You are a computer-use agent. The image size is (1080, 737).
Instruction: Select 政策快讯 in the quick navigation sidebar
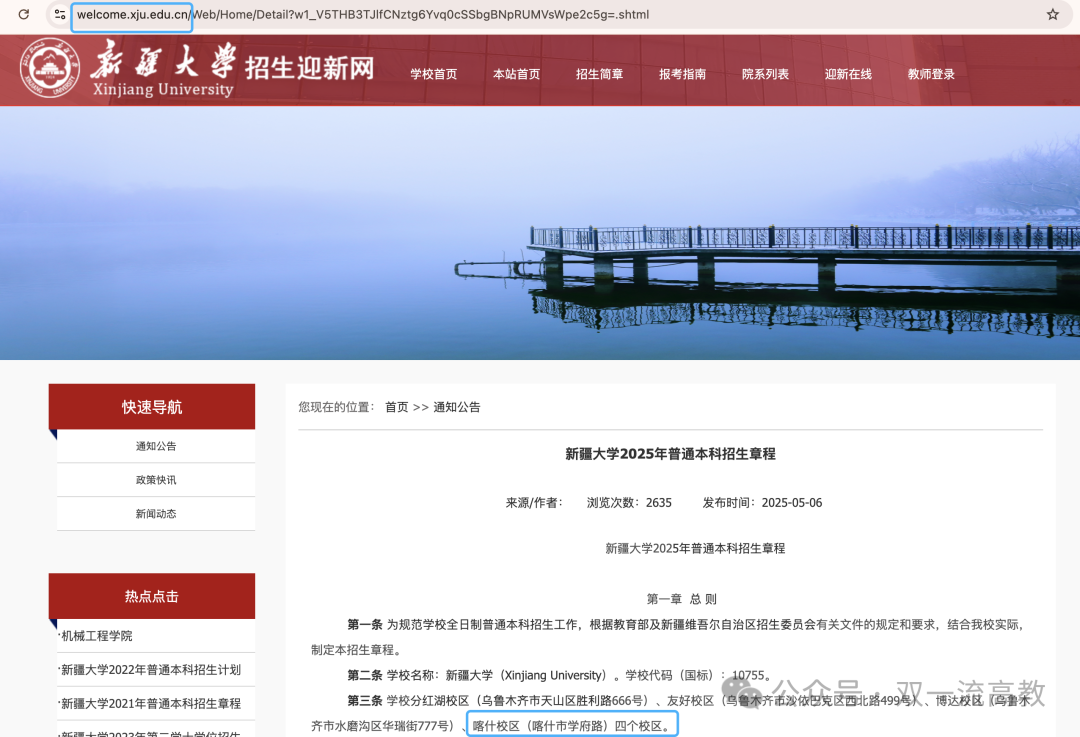(x=155, y=480)
